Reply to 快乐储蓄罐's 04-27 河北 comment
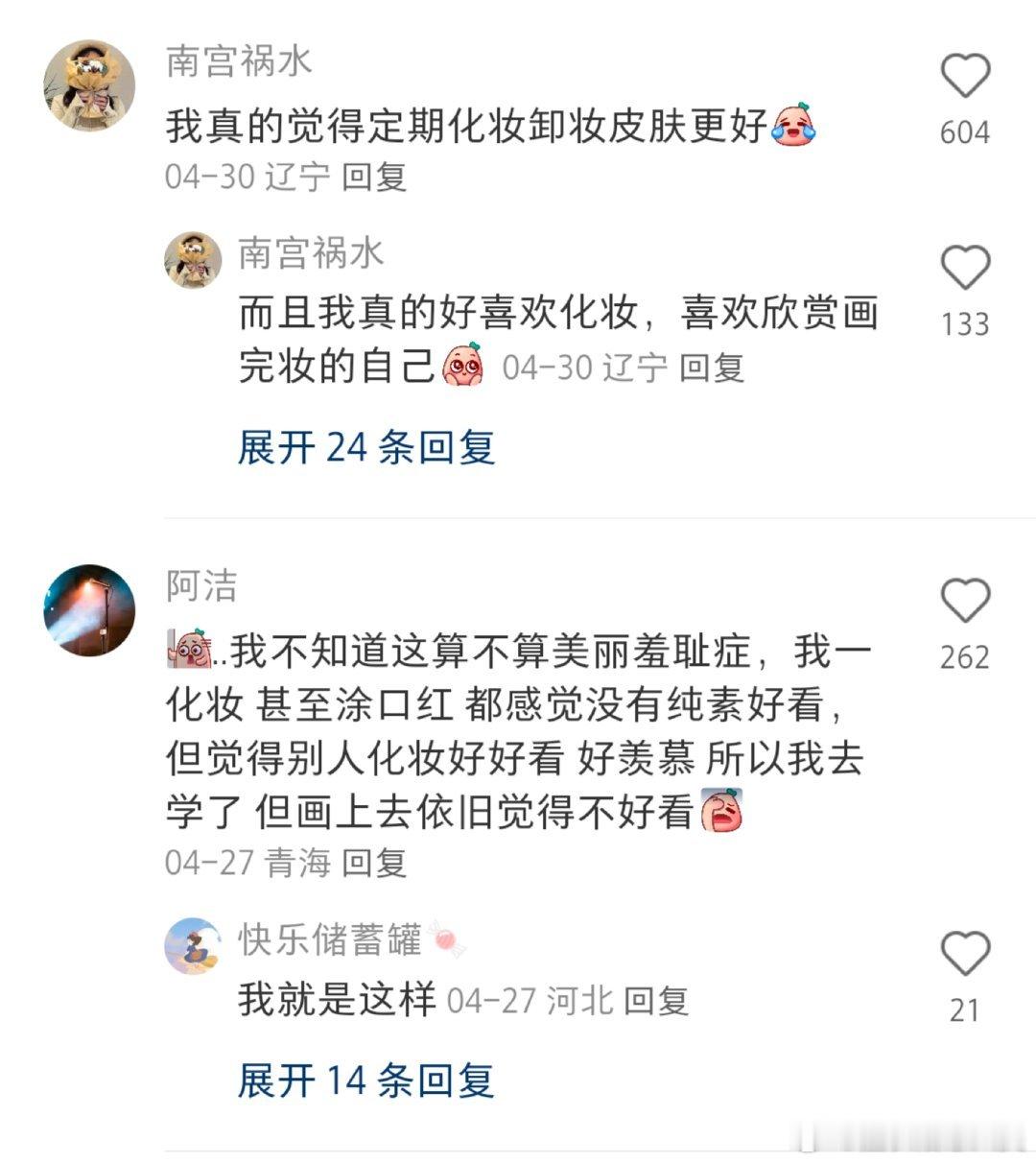The height and width of the screenshot is (1163, 1036). [656, 1001]
